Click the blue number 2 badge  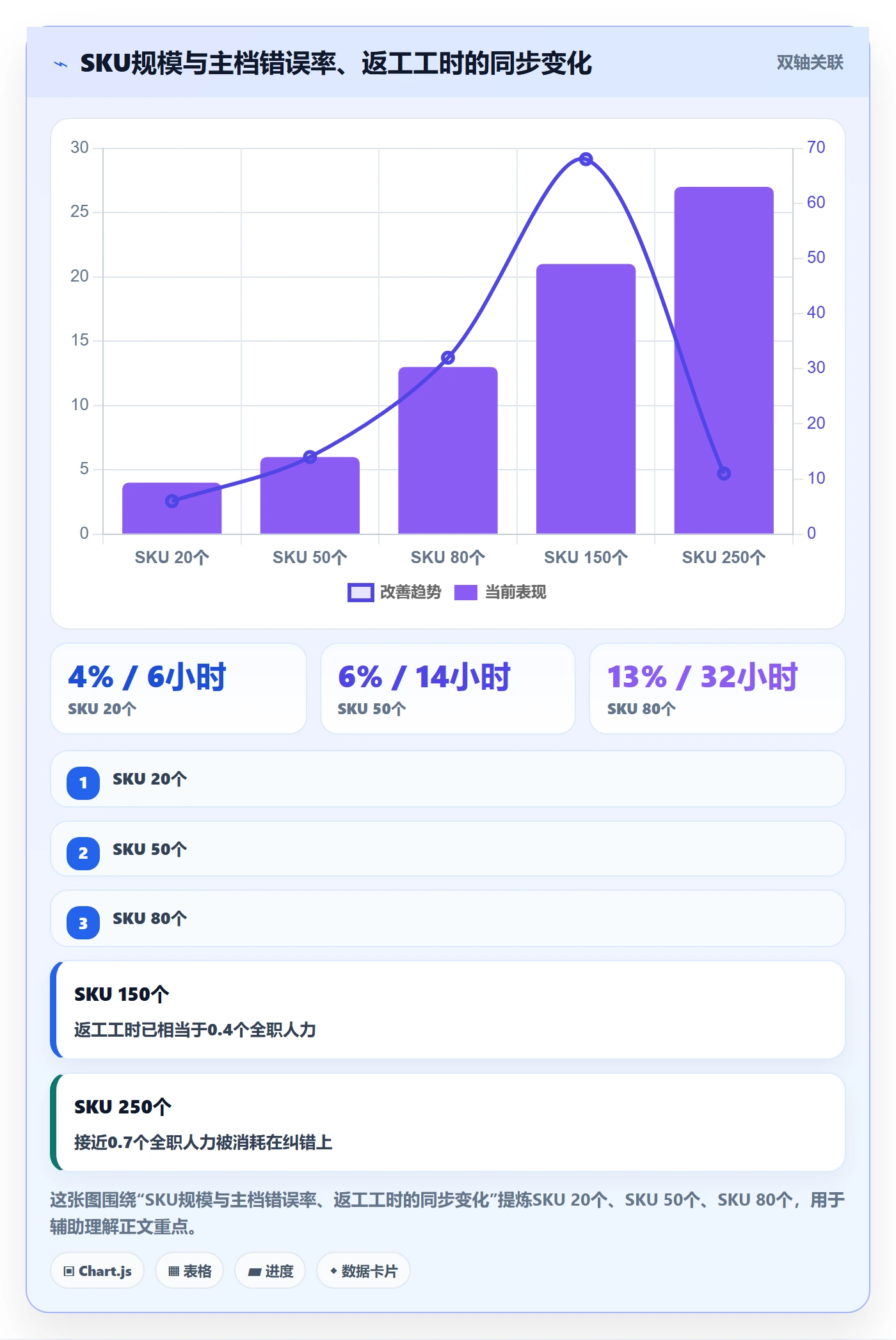tap(83, 853)
